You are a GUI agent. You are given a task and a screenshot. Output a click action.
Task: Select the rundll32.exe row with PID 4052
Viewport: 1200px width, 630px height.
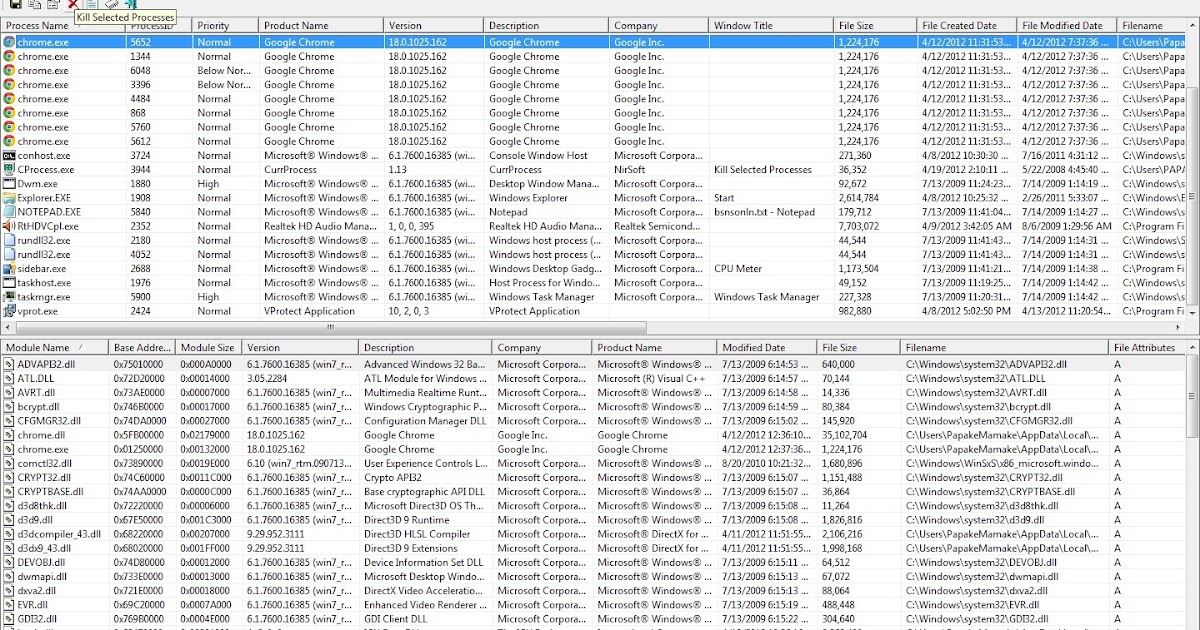pos(593,254)
